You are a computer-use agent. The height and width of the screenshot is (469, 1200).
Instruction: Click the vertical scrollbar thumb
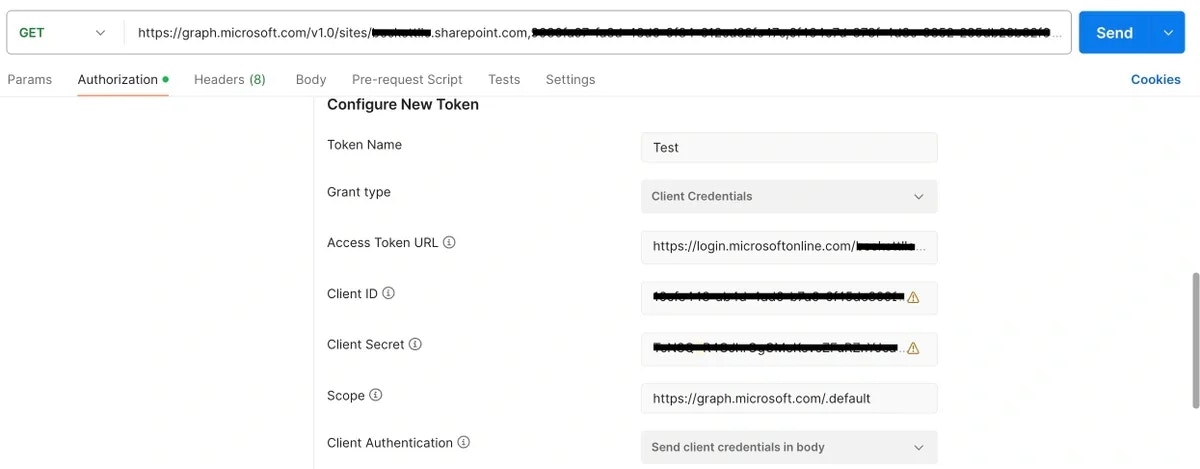click(1194, 340)
